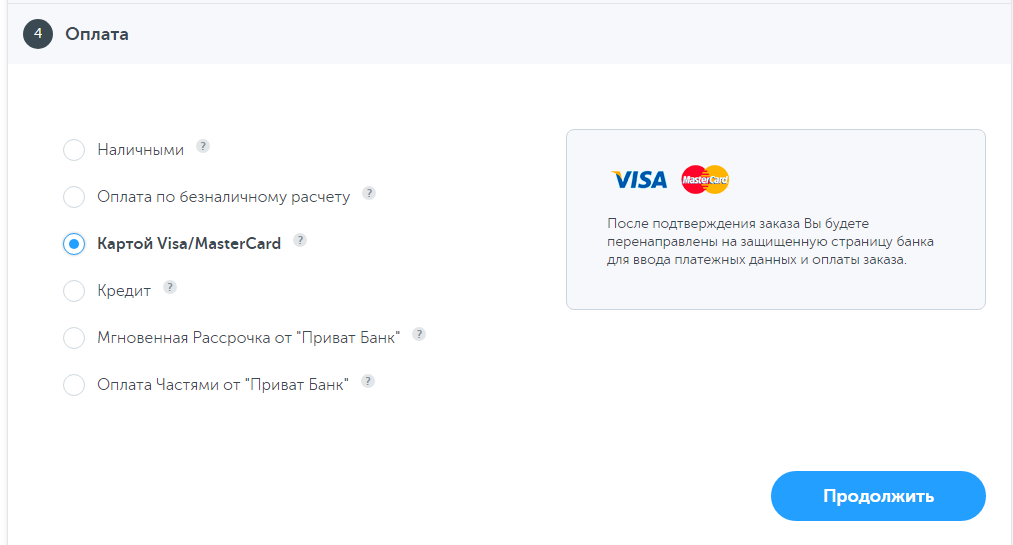Click question mark beside Картой Visa/MasterCard

[x=300, y=240]
